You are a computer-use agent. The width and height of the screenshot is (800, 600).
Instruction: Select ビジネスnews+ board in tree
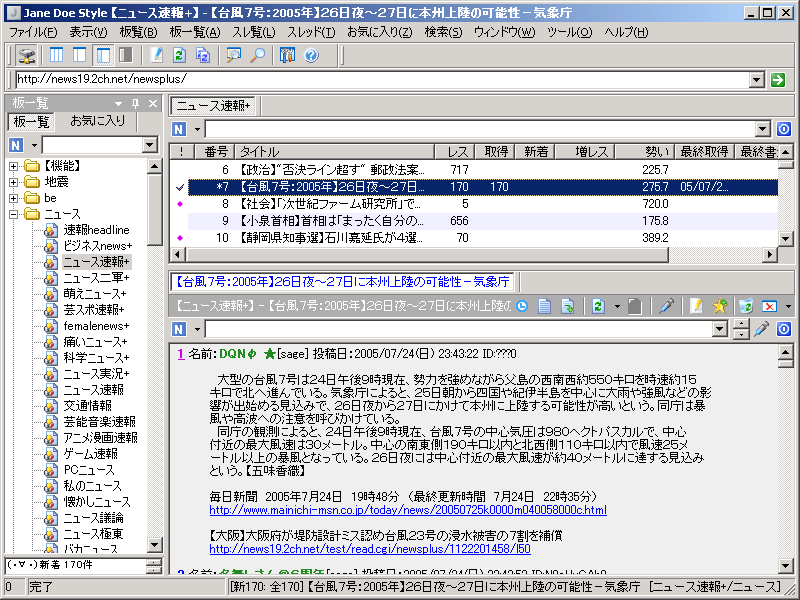[97, 246]
